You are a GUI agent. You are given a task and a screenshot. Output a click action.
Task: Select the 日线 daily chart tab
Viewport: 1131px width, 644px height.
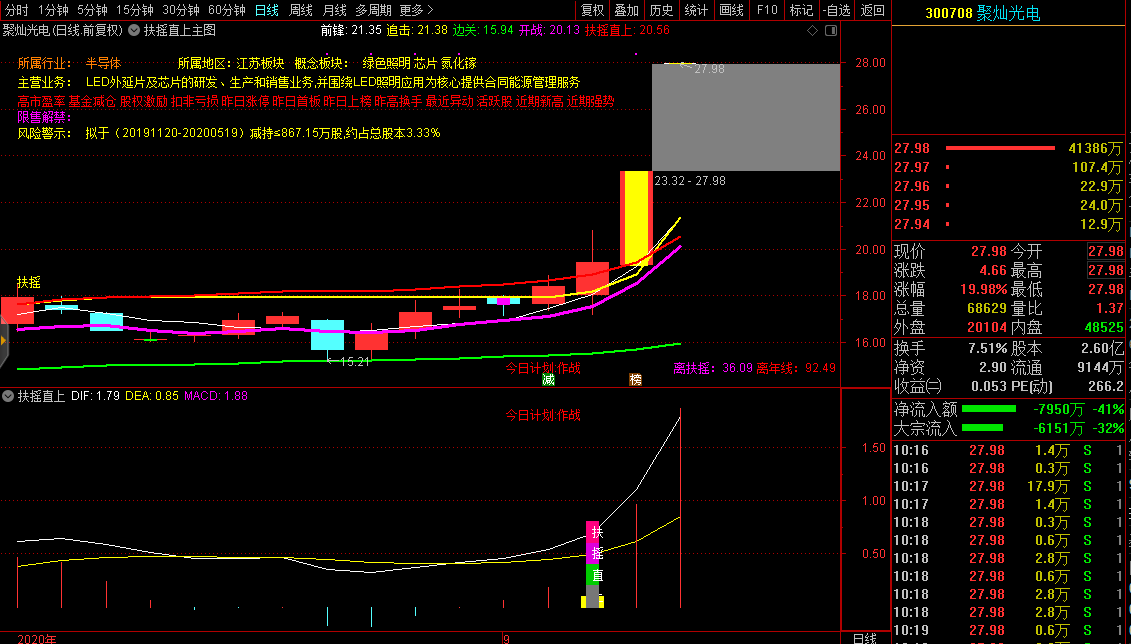[266, 10]
